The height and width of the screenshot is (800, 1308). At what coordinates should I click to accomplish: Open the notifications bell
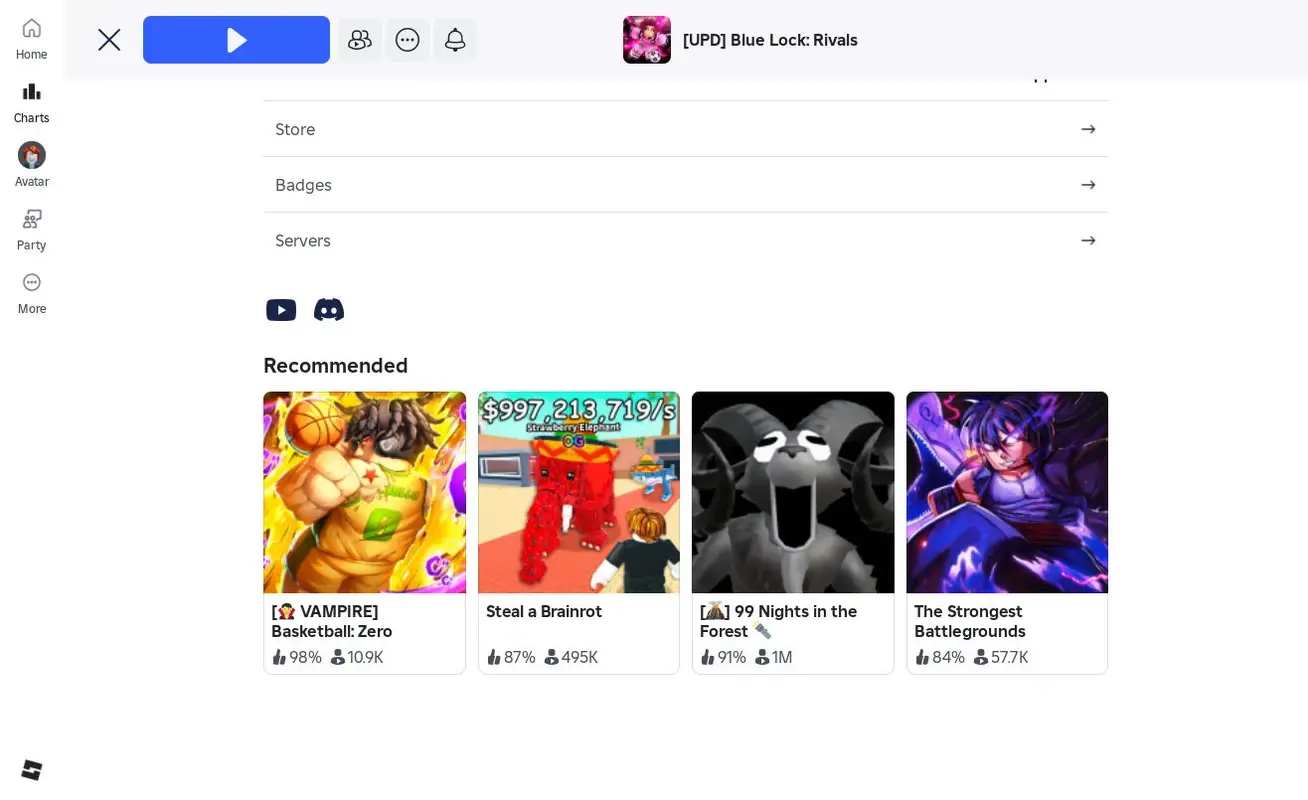pyautogui.click(x=455, y=39)
